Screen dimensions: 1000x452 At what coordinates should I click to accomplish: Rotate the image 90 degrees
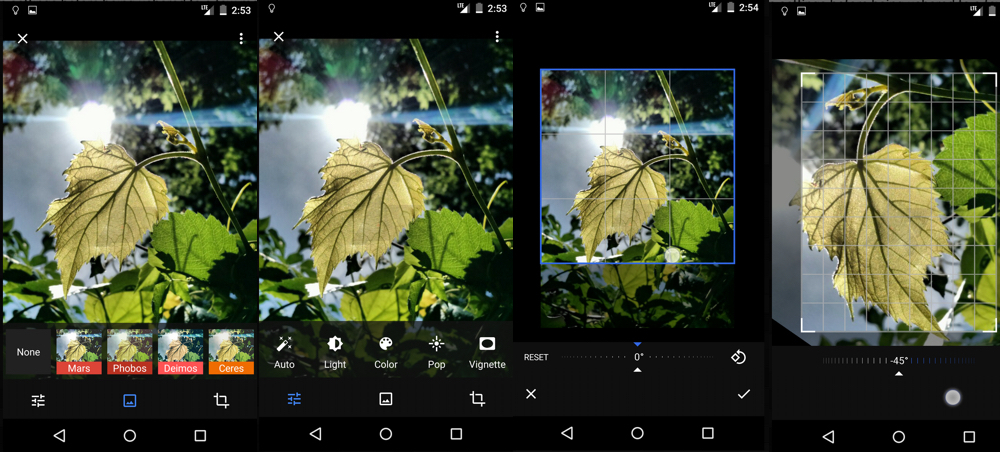(738, 357)
